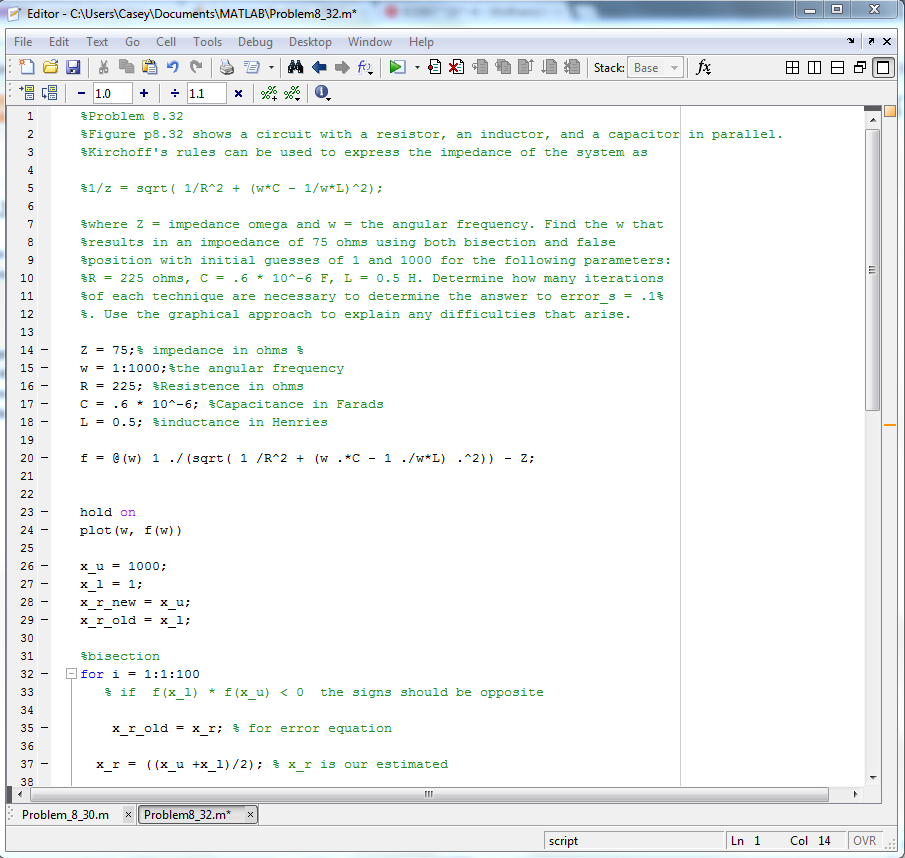The image size is (905, 858).
Task: Close the Problem_8_30.m tab
Action: tap(128, 815)
